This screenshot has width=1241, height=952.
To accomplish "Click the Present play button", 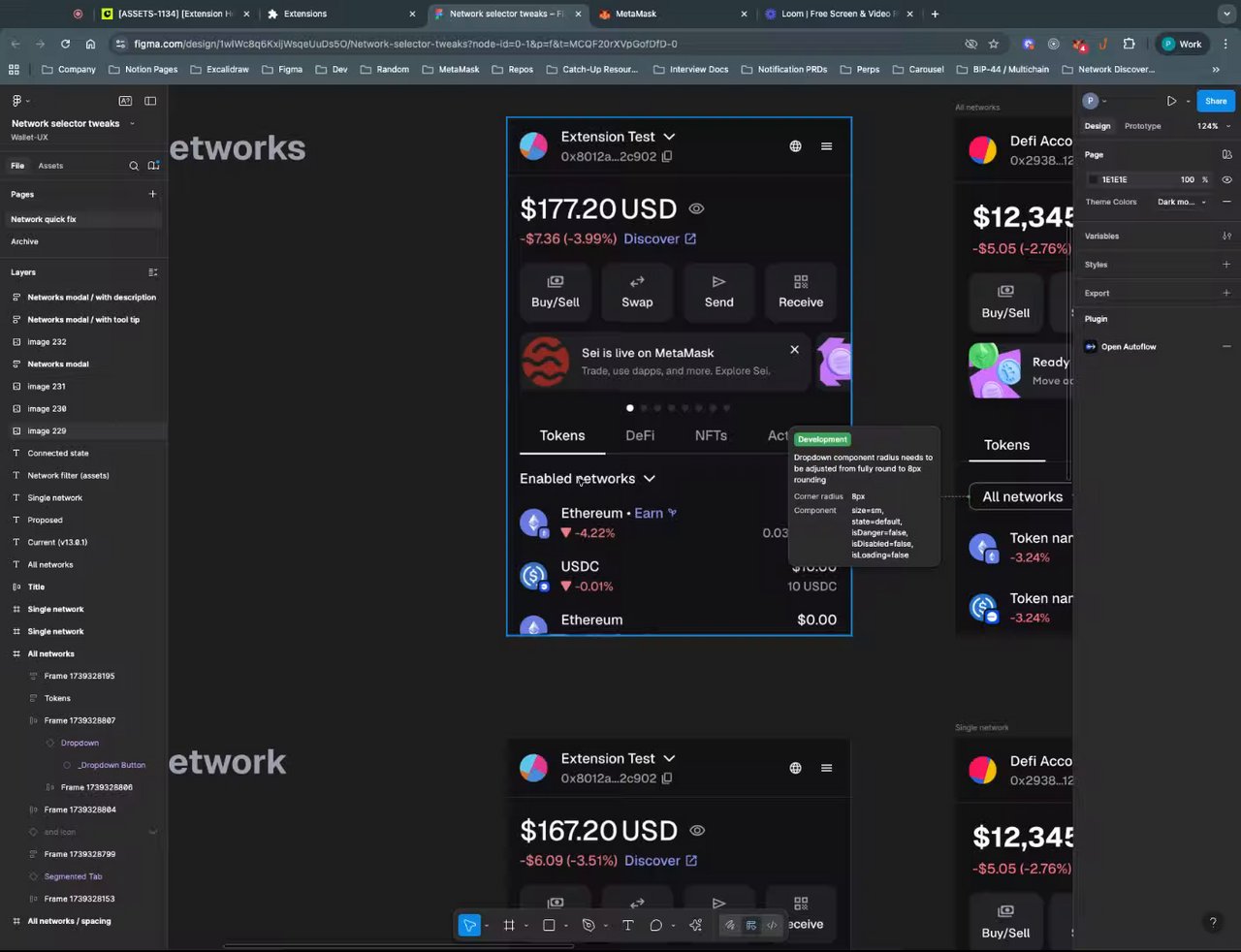I will (1171, 101).
